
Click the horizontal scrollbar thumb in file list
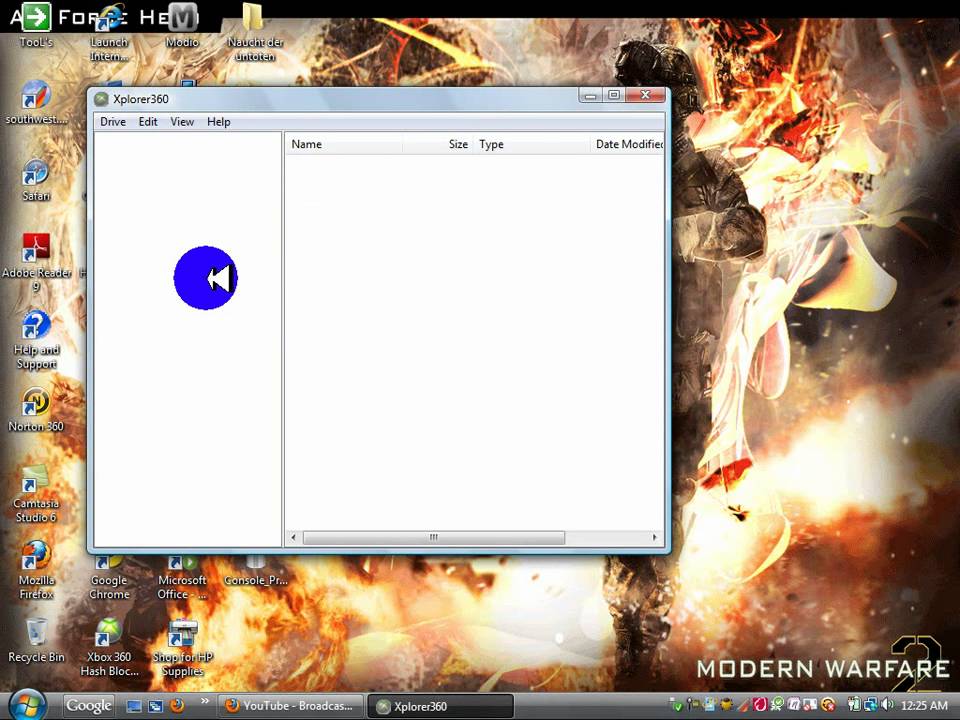pos(433,538)
